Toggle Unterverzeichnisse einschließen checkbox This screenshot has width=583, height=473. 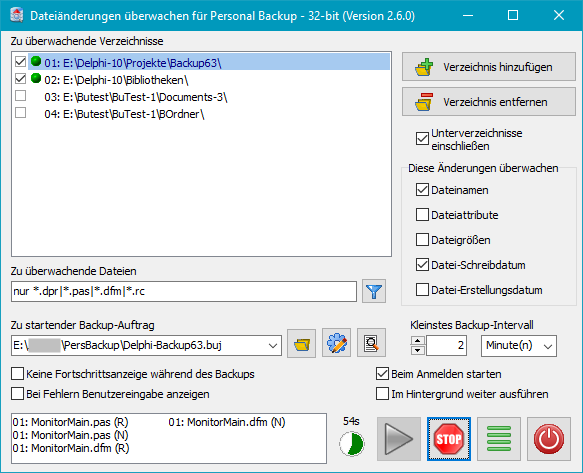click(422, 139)
